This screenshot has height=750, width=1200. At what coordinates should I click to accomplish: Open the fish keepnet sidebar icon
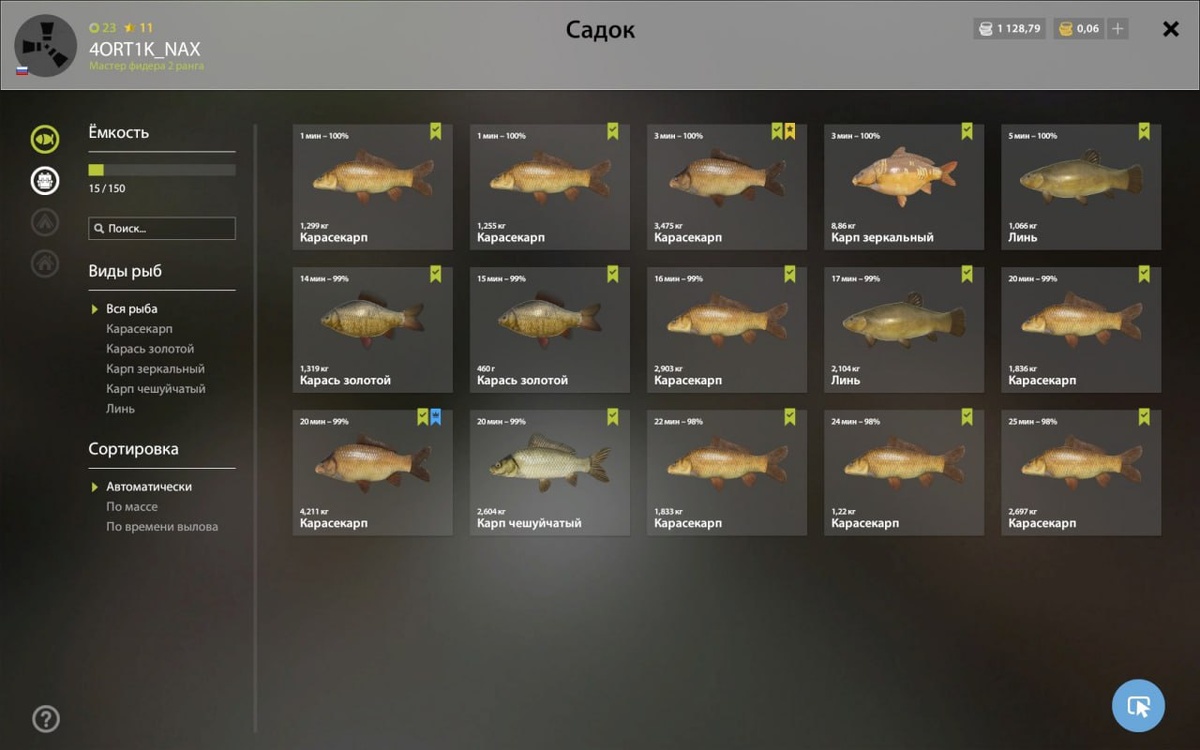point(44,139)
